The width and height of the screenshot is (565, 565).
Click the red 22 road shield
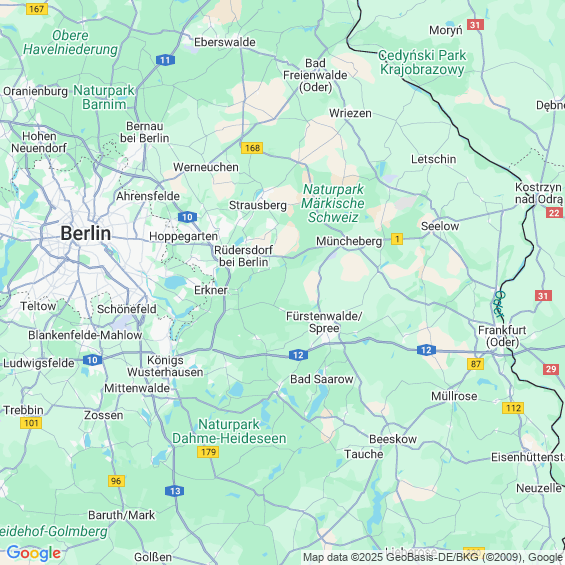tap(554, 213)
